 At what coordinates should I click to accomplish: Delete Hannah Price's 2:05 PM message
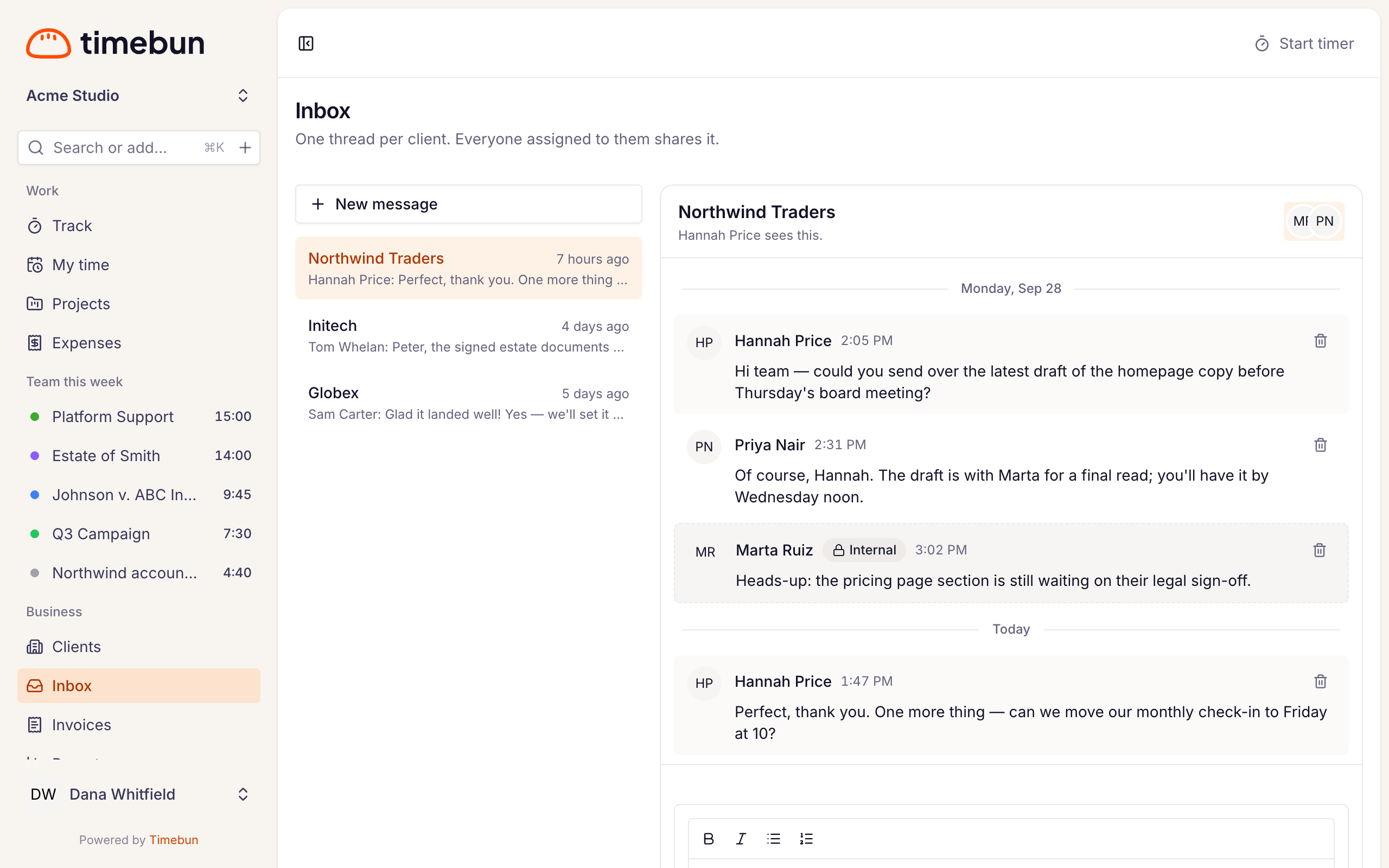click(1320, 341)
